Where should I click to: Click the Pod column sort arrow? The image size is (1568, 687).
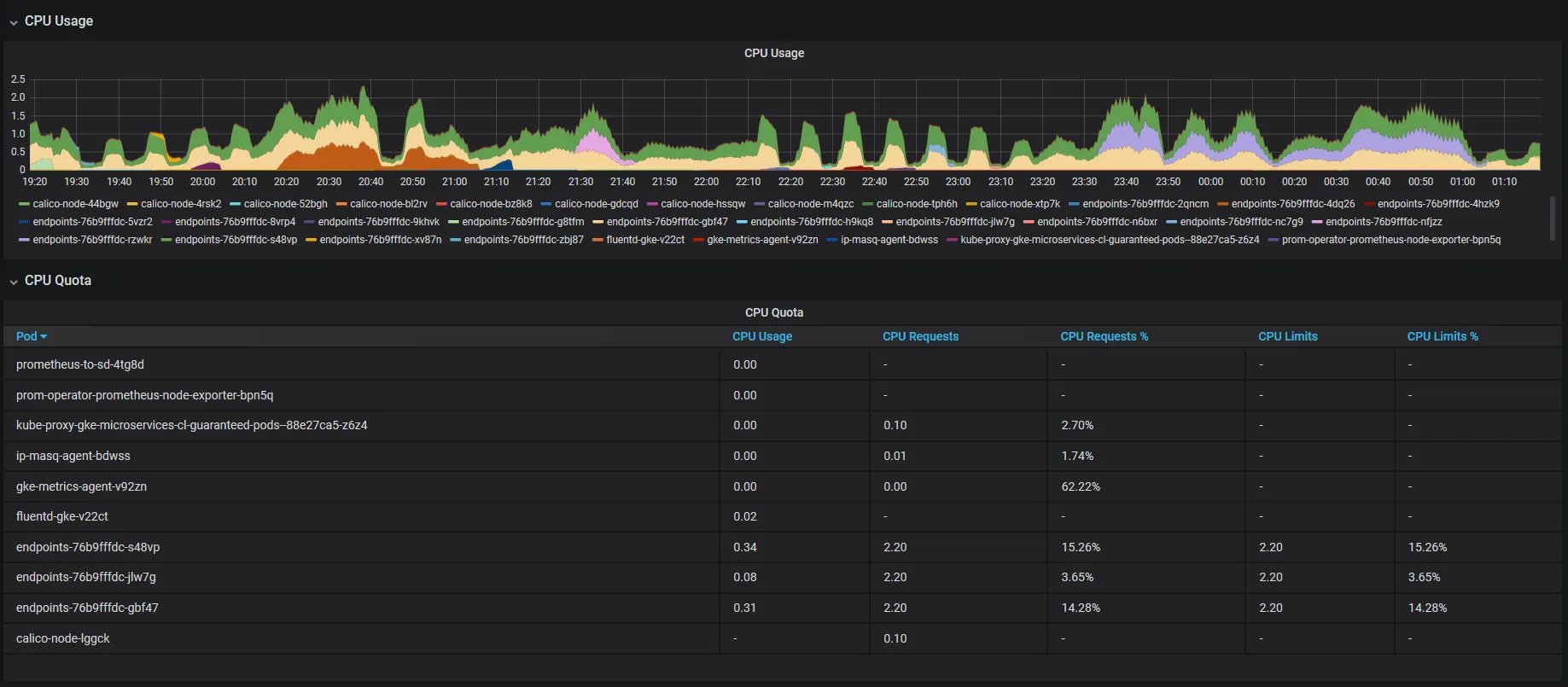tap(44, 337)
